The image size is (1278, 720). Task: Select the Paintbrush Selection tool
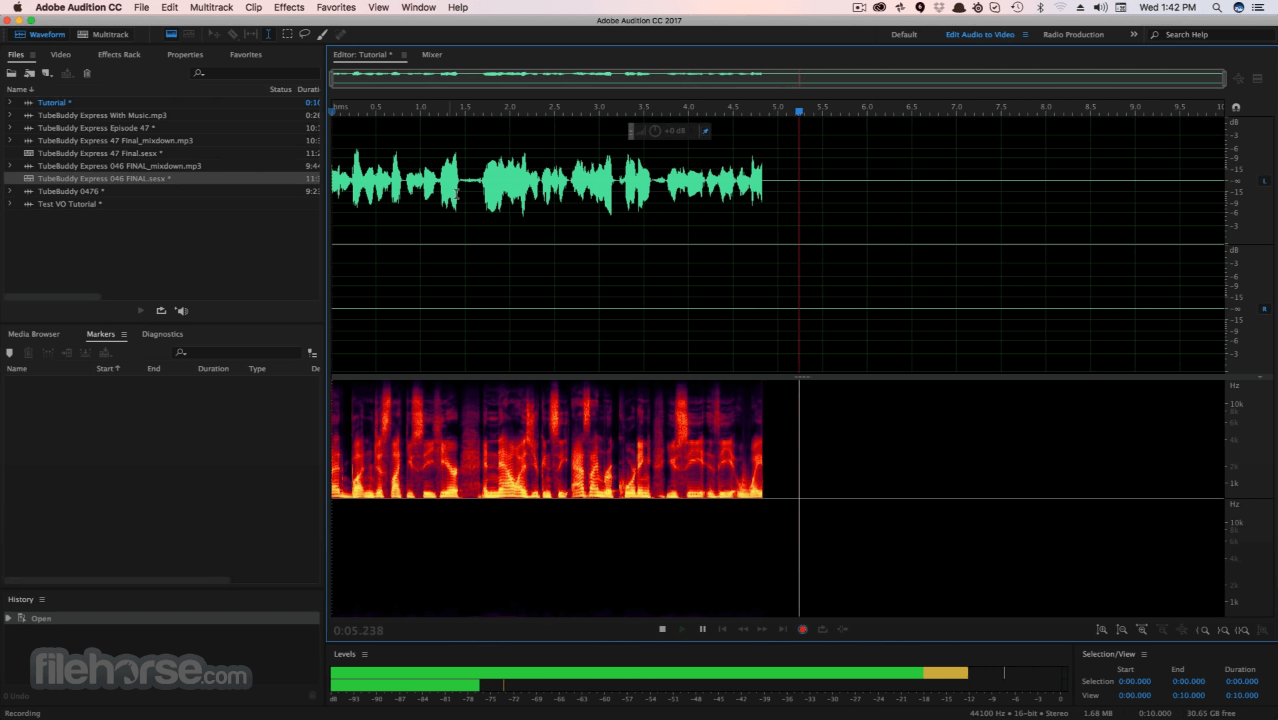pos(321,34)
